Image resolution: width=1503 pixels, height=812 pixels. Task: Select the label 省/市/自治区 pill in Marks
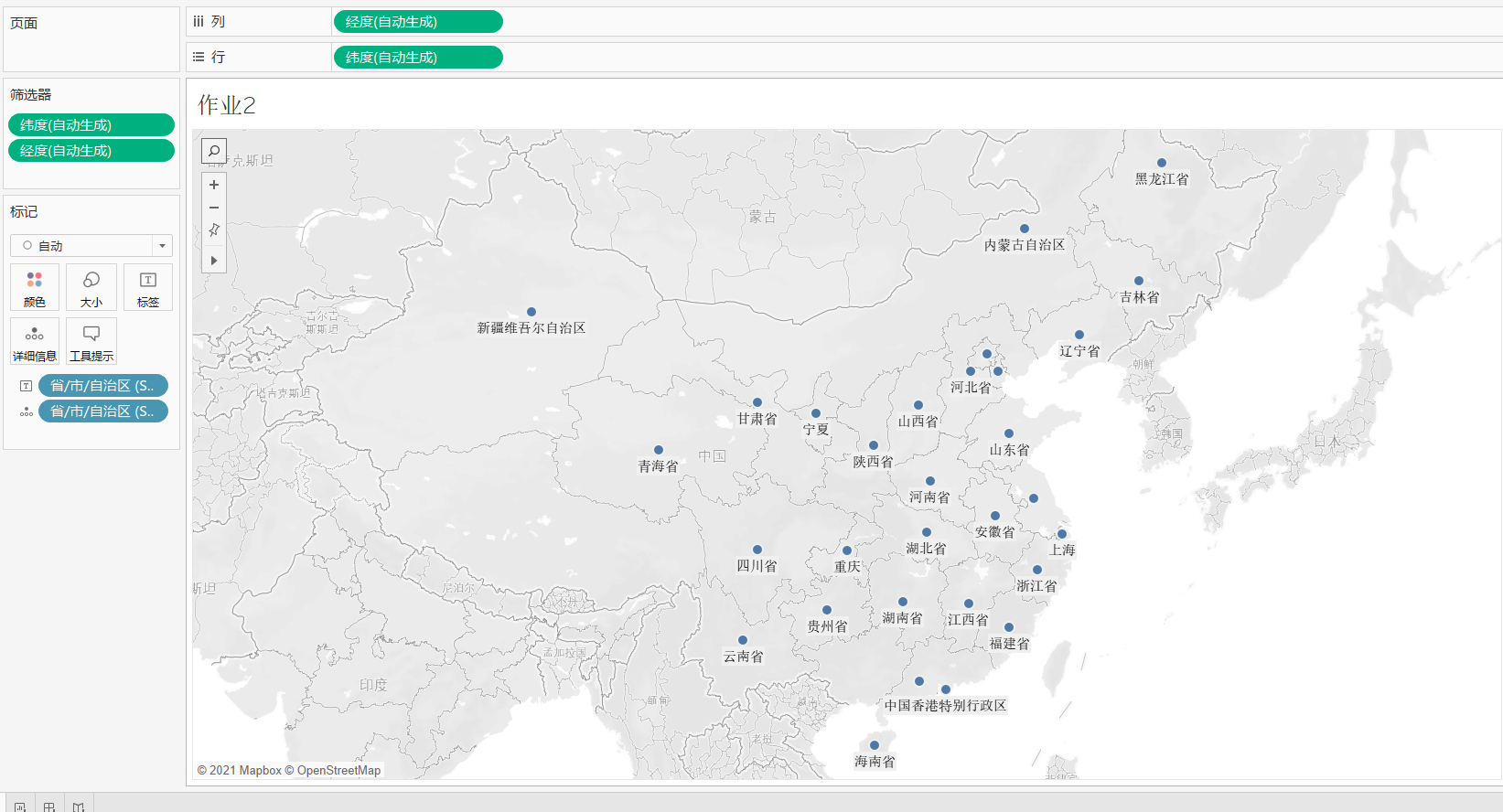(x=103, y=386)
